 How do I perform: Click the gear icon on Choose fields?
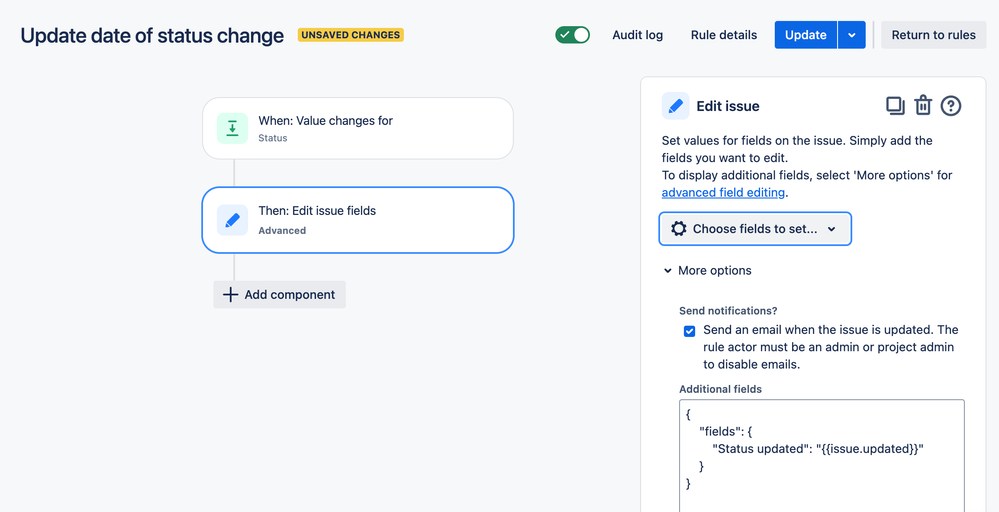coord(679,229)
